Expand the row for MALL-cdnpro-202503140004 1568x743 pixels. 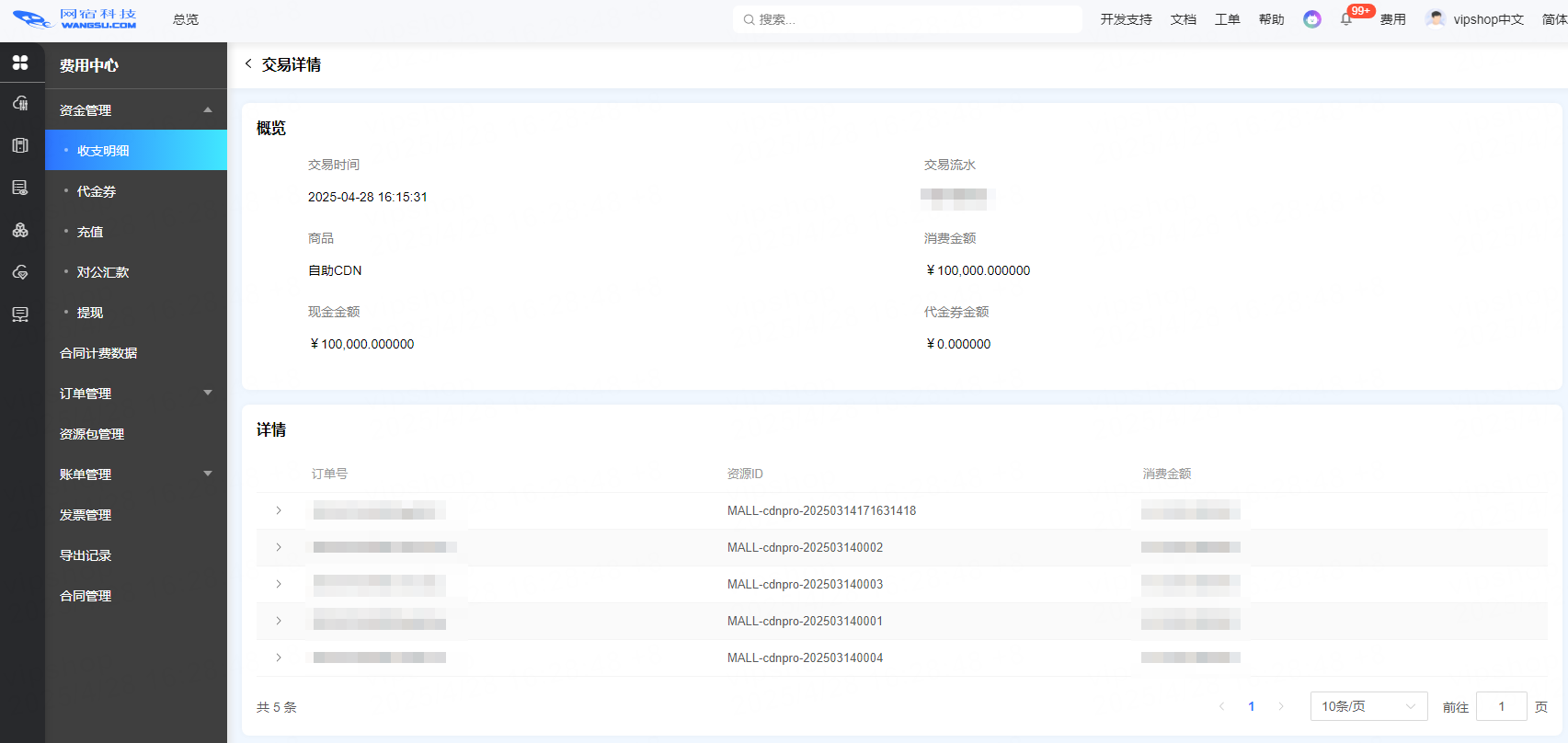click(x=279, y=657)
